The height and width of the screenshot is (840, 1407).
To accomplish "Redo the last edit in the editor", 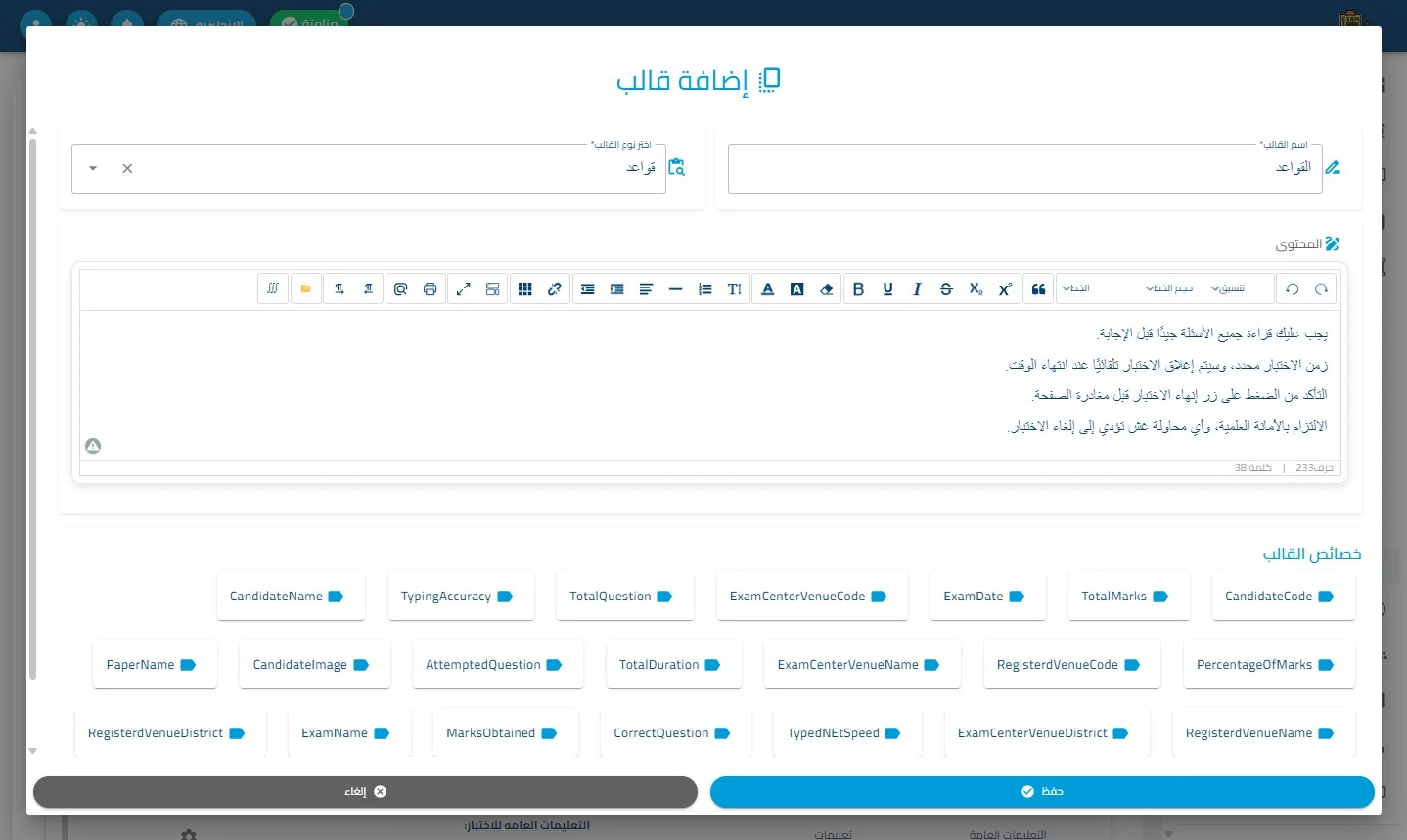I will (x=1321, y=289).
